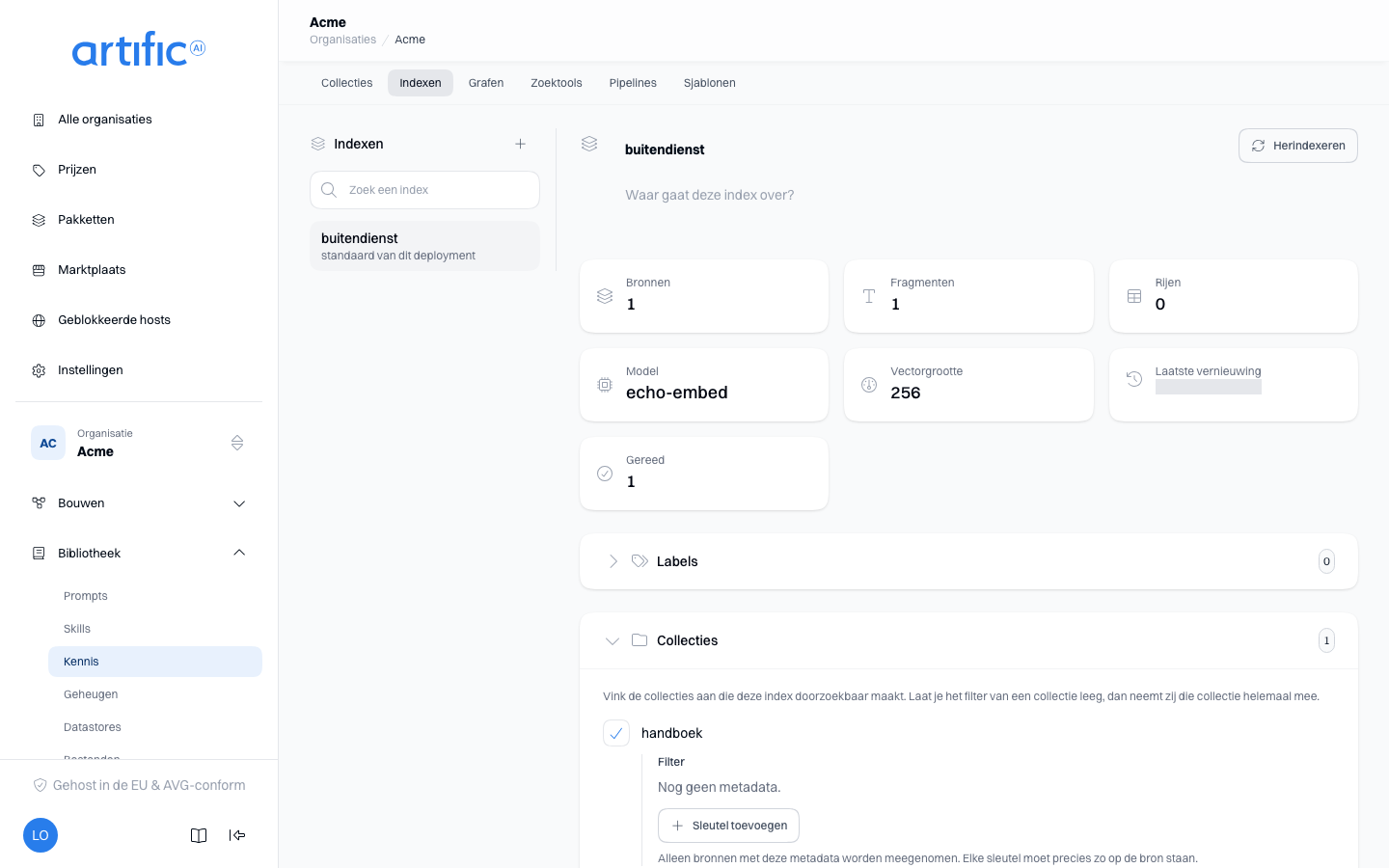
Task: Collapse the sidebar with arrow icon
Action: click(237, 835)
